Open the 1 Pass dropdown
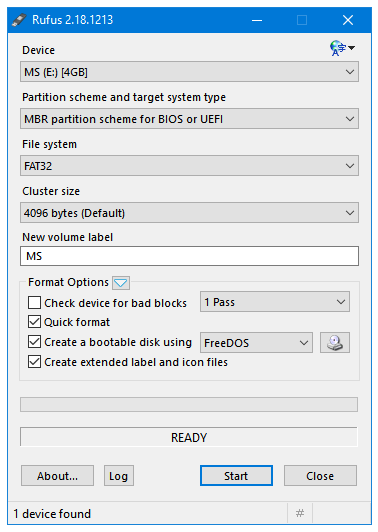The width and height of the screenshot is (378, 532). [275, 302]
